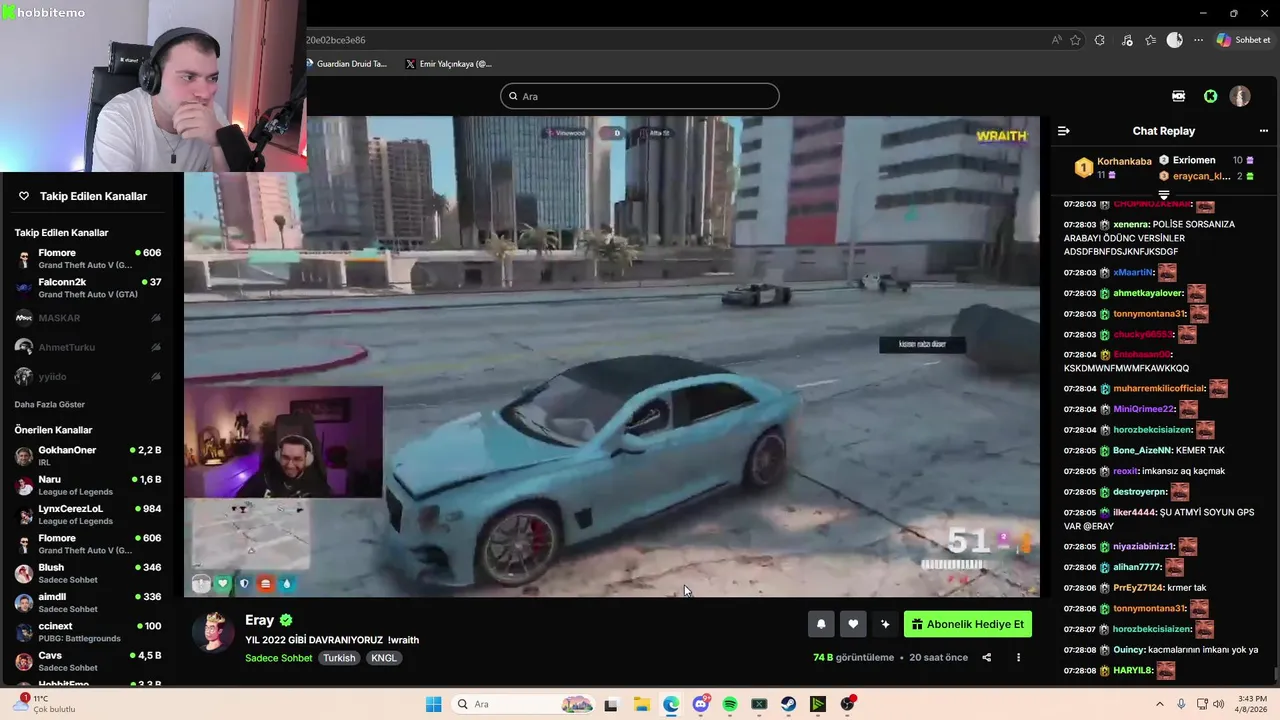
Task: Open MASKAR offline channel in the sidebar
Action: point(88,318)
